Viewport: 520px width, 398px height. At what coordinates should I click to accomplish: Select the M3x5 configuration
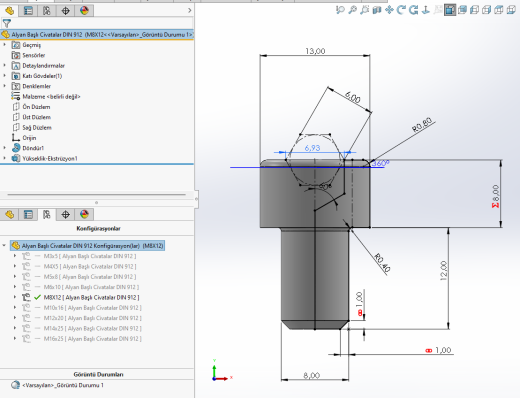90,256
